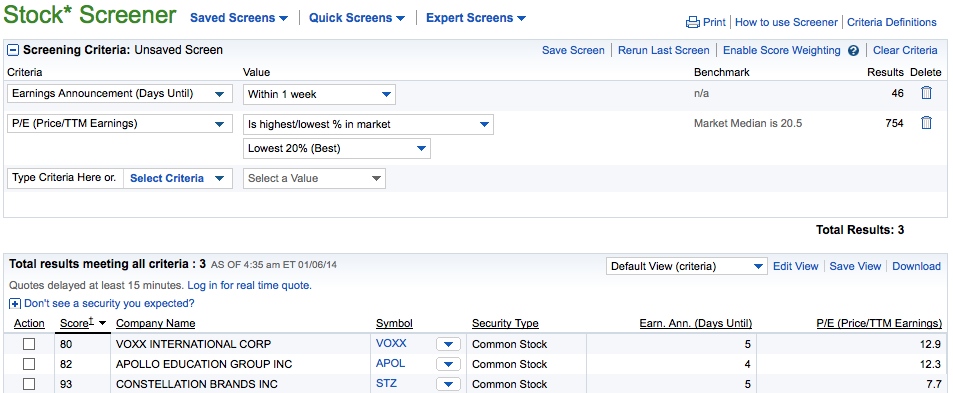This screenshot has width=953, height=393.
Task: Open the 'Within 1 week' value dropdown
Action: 319,94
